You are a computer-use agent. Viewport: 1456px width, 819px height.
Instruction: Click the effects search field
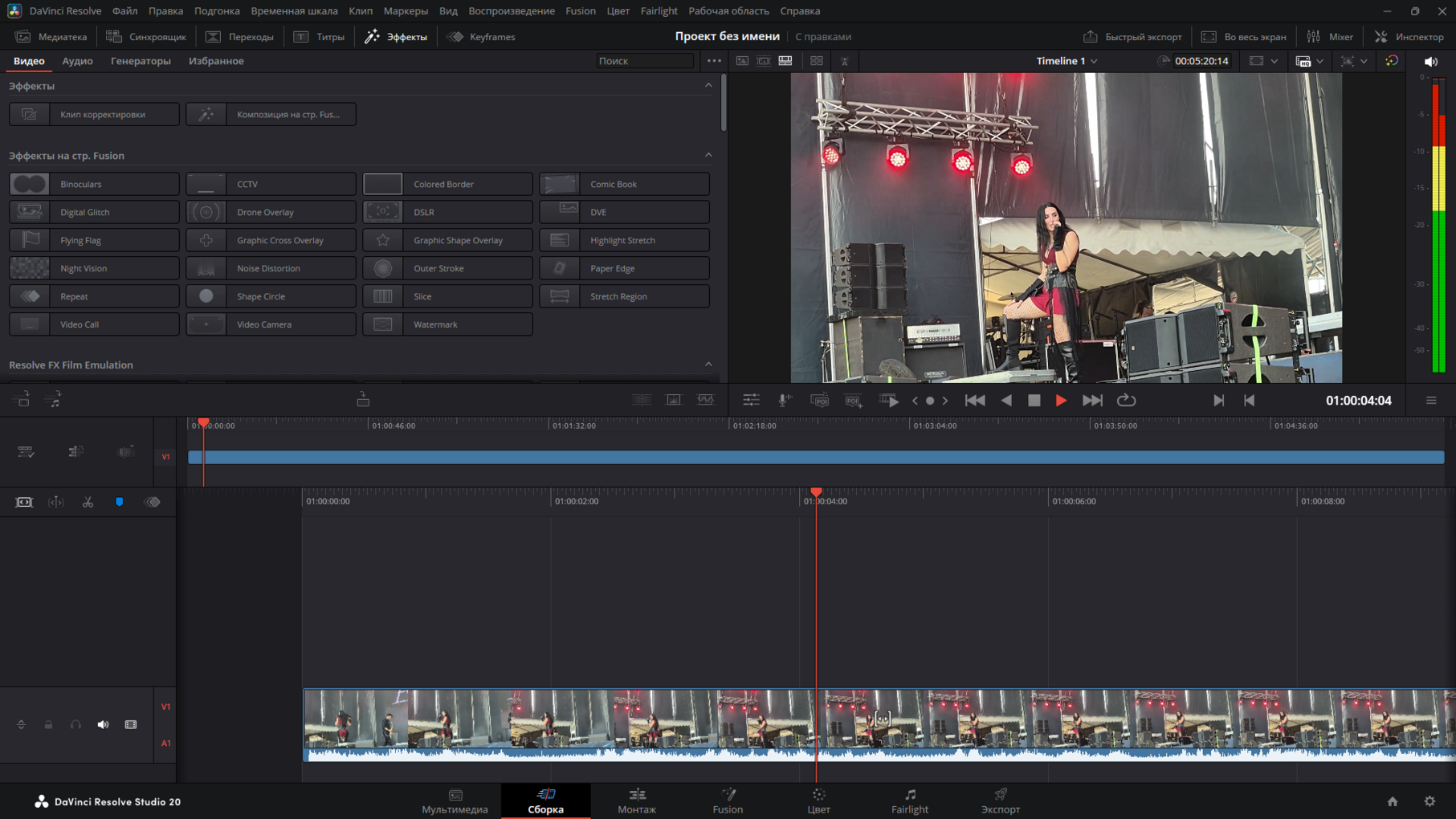pyautogui.click(x=644, y=61)
